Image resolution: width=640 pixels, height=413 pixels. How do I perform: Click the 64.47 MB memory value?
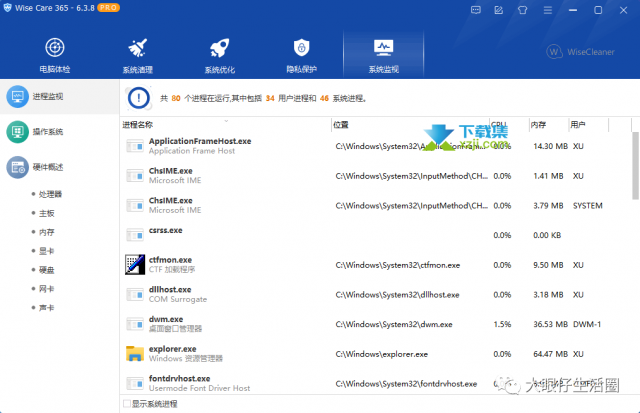tap(550, 354)
